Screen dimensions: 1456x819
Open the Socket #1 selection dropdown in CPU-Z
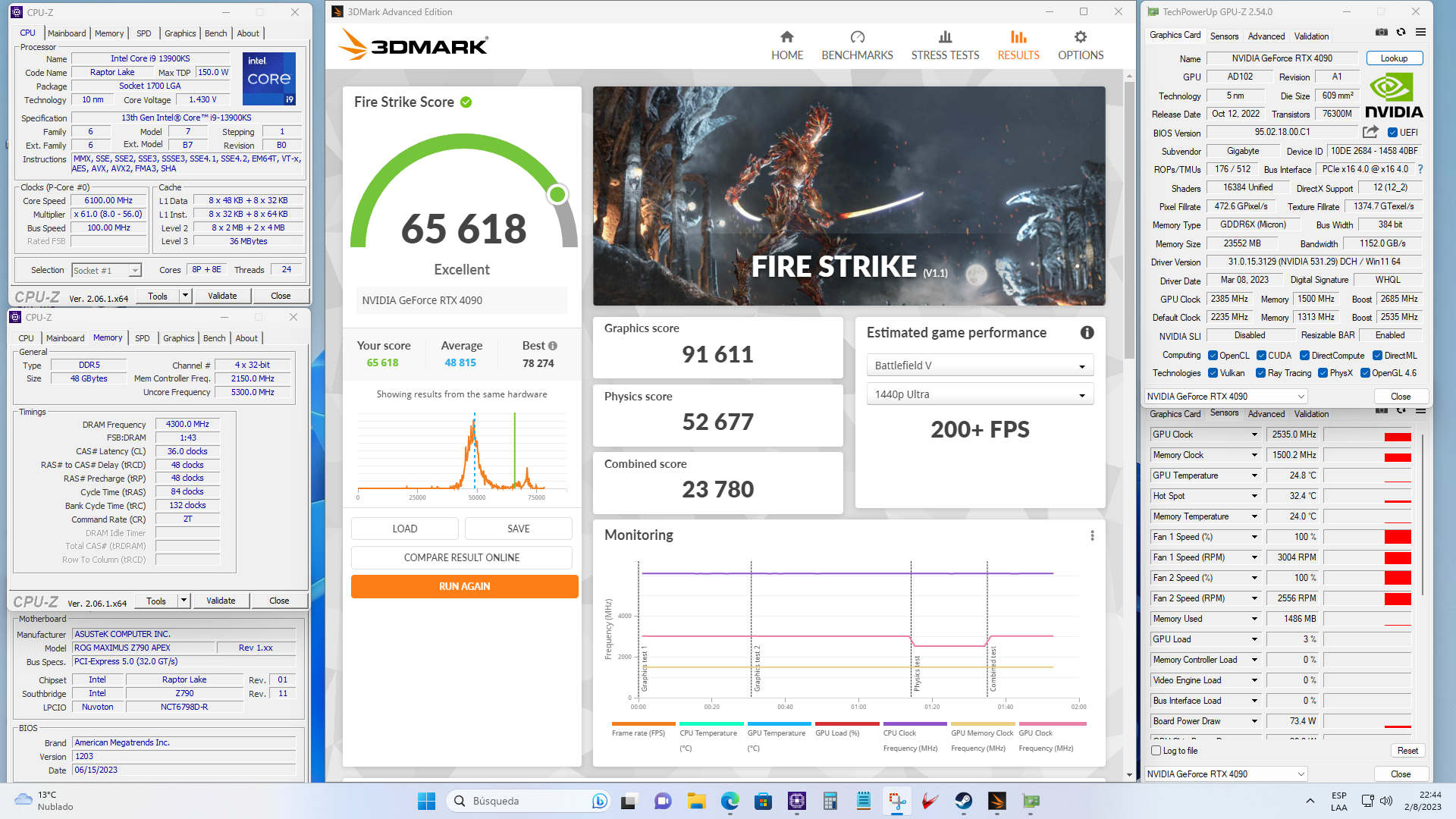107,271
